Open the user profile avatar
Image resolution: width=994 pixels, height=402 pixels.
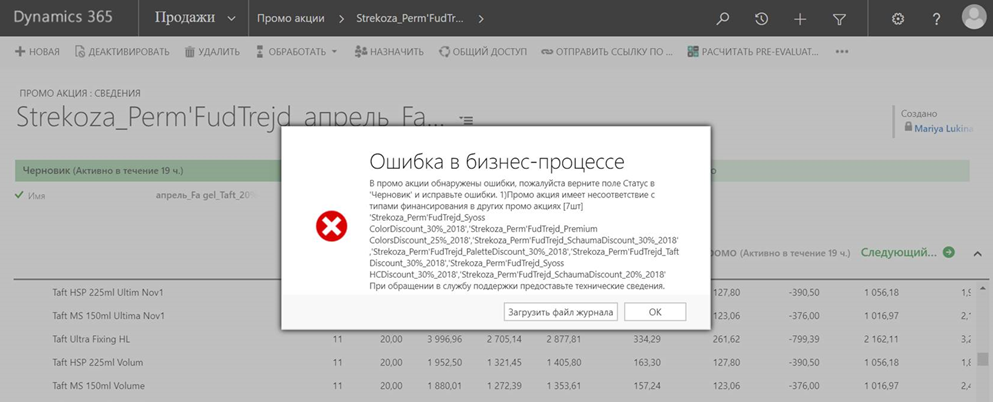point(974,17)
